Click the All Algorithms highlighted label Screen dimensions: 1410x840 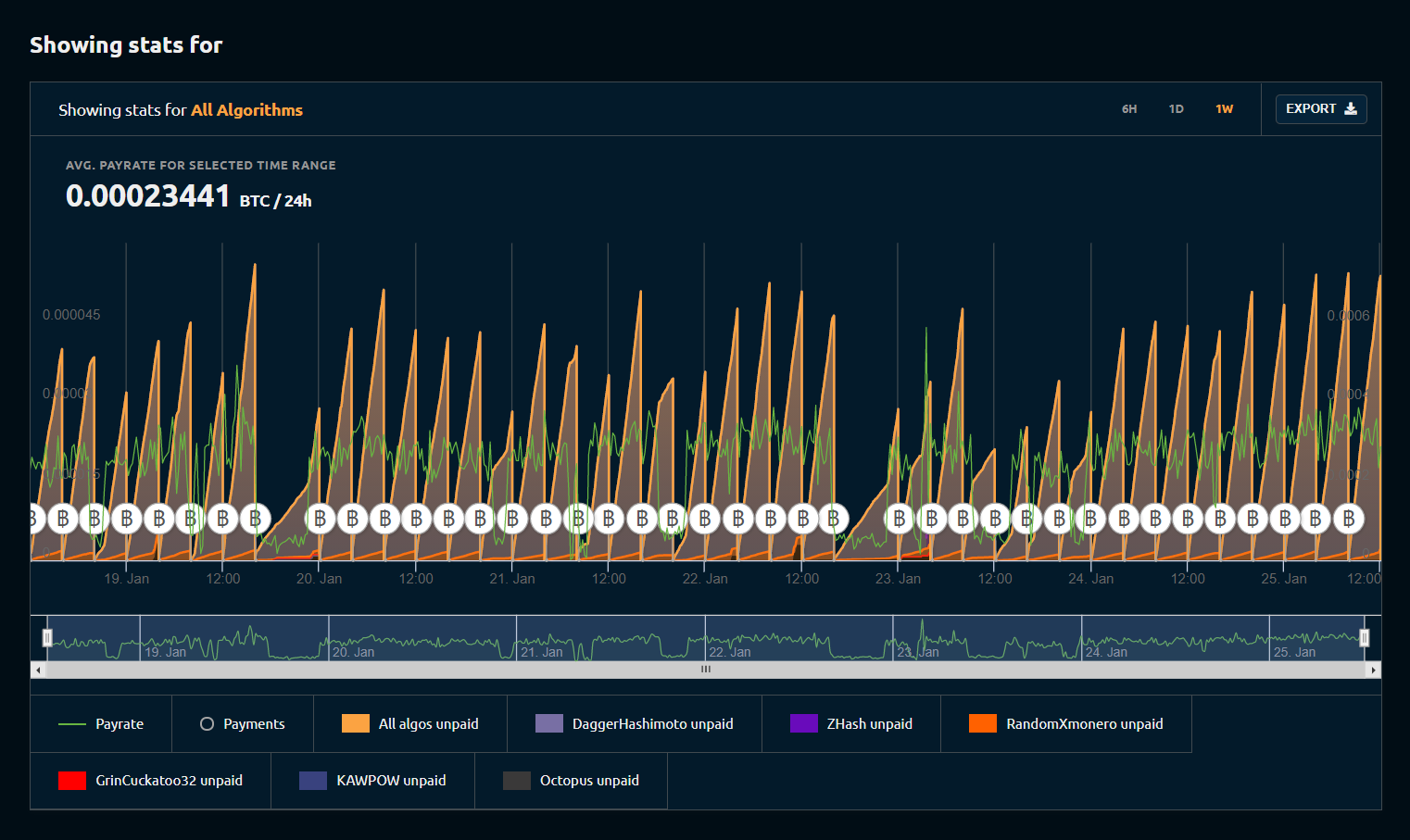point(246,110)
